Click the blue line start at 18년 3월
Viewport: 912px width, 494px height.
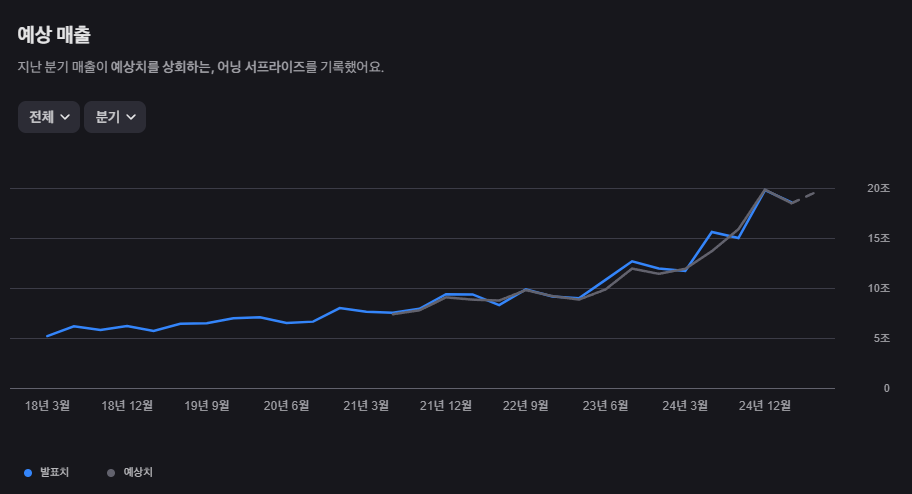tap(47, 336)
